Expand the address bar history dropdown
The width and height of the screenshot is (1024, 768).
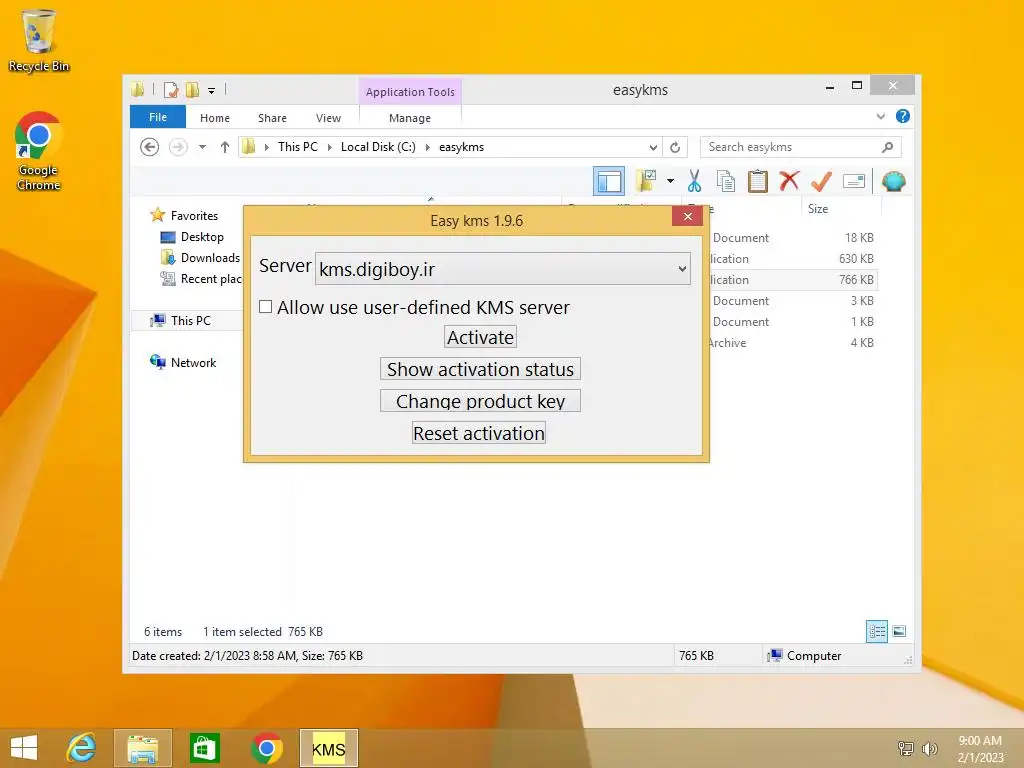pyautogui.click(x=652, y=147)
